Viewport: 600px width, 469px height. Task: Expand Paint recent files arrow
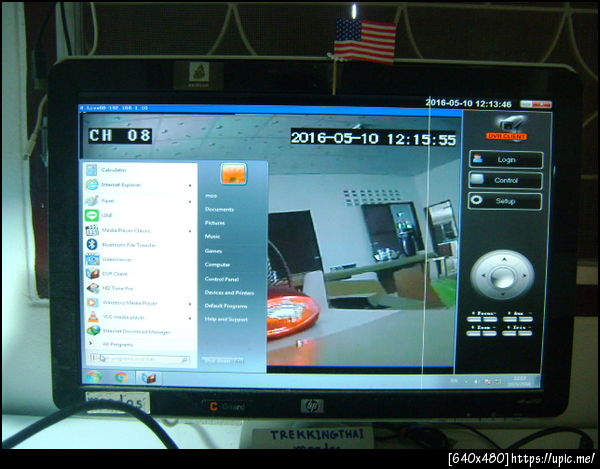190,201
